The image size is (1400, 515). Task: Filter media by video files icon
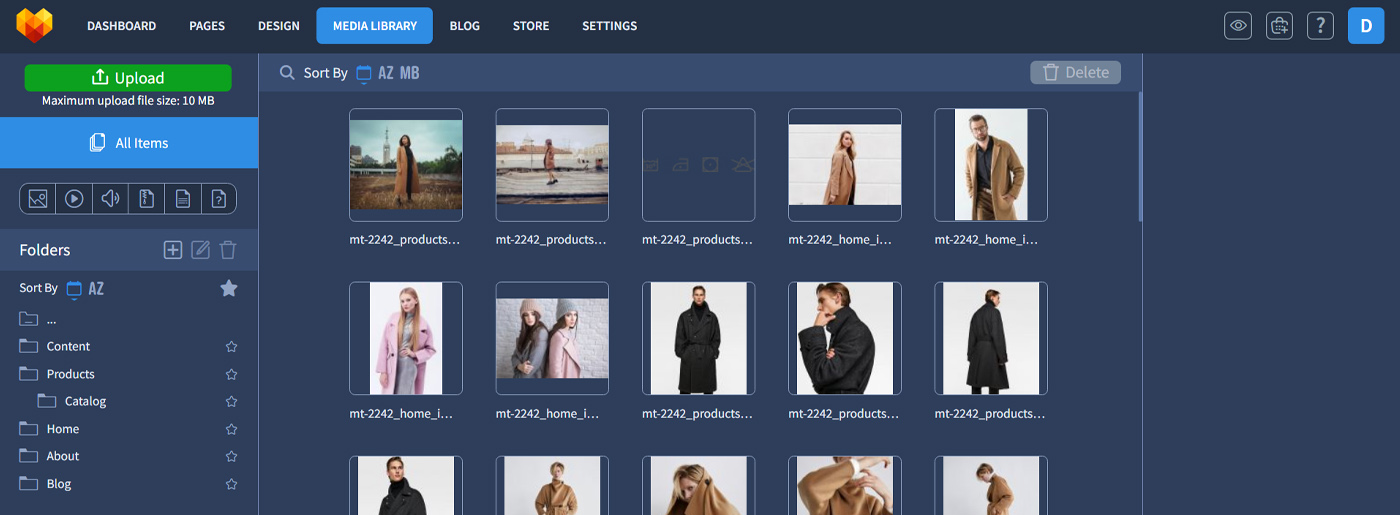74,199
